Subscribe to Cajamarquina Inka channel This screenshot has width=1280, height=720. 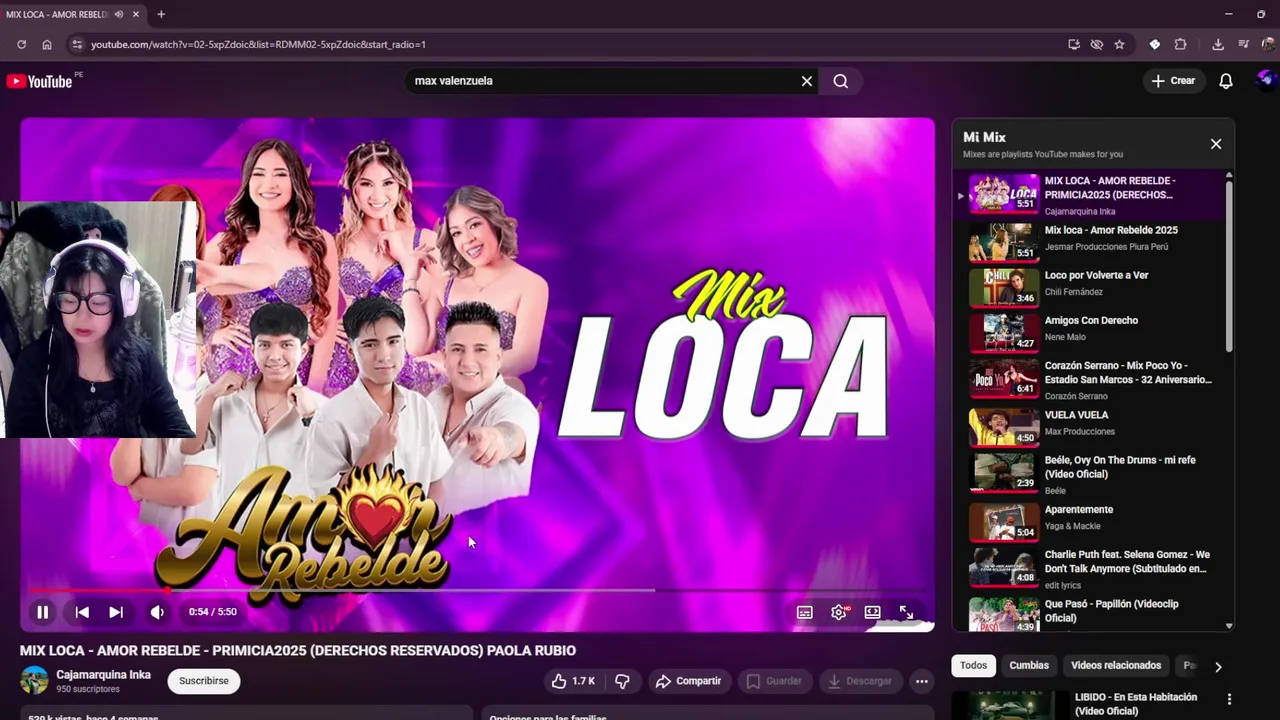pos(204,681)
